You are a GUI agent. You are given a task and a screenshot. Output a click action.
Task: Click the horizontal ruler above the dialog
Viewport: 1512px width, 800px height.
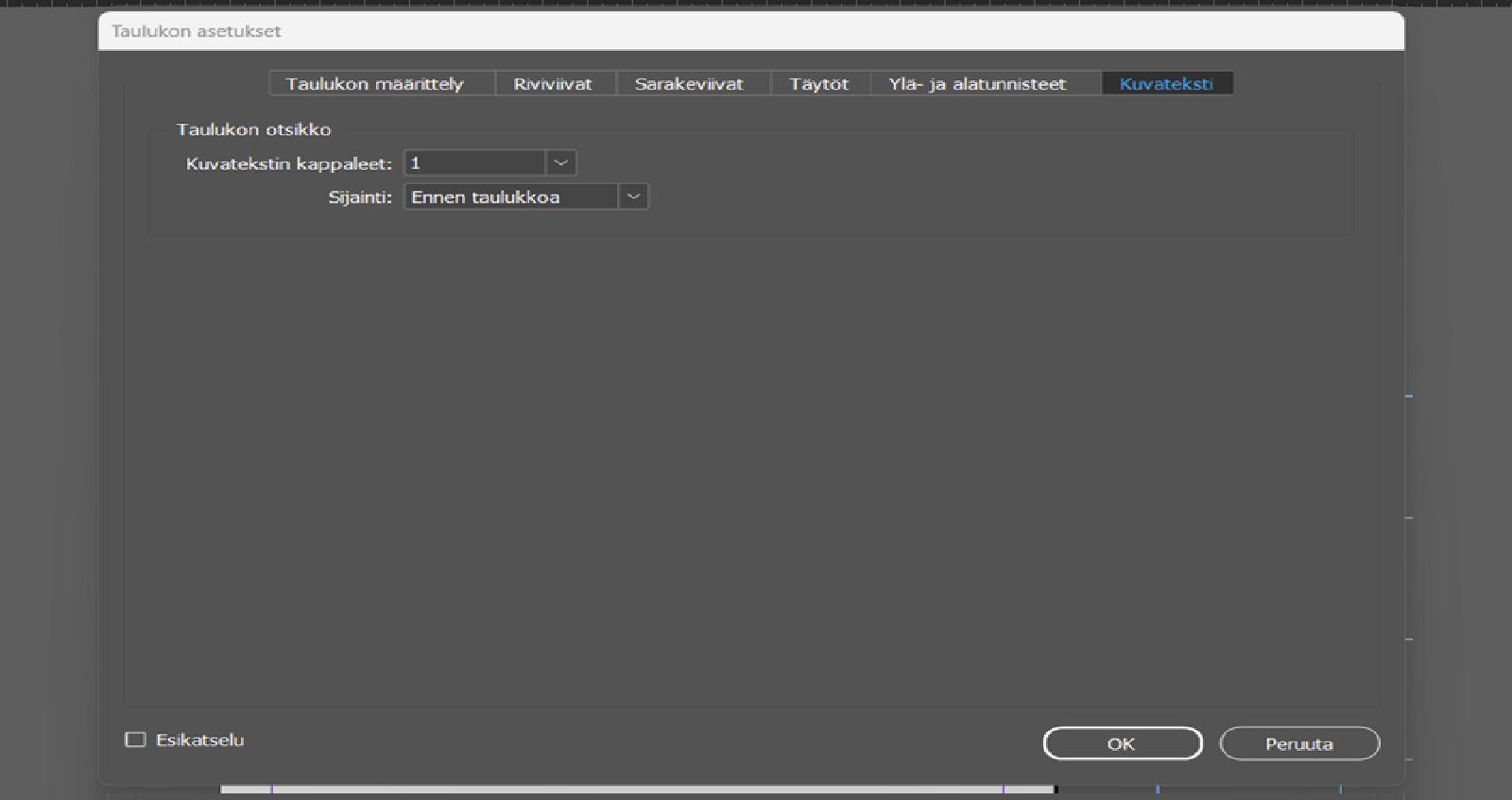[756, 4]
